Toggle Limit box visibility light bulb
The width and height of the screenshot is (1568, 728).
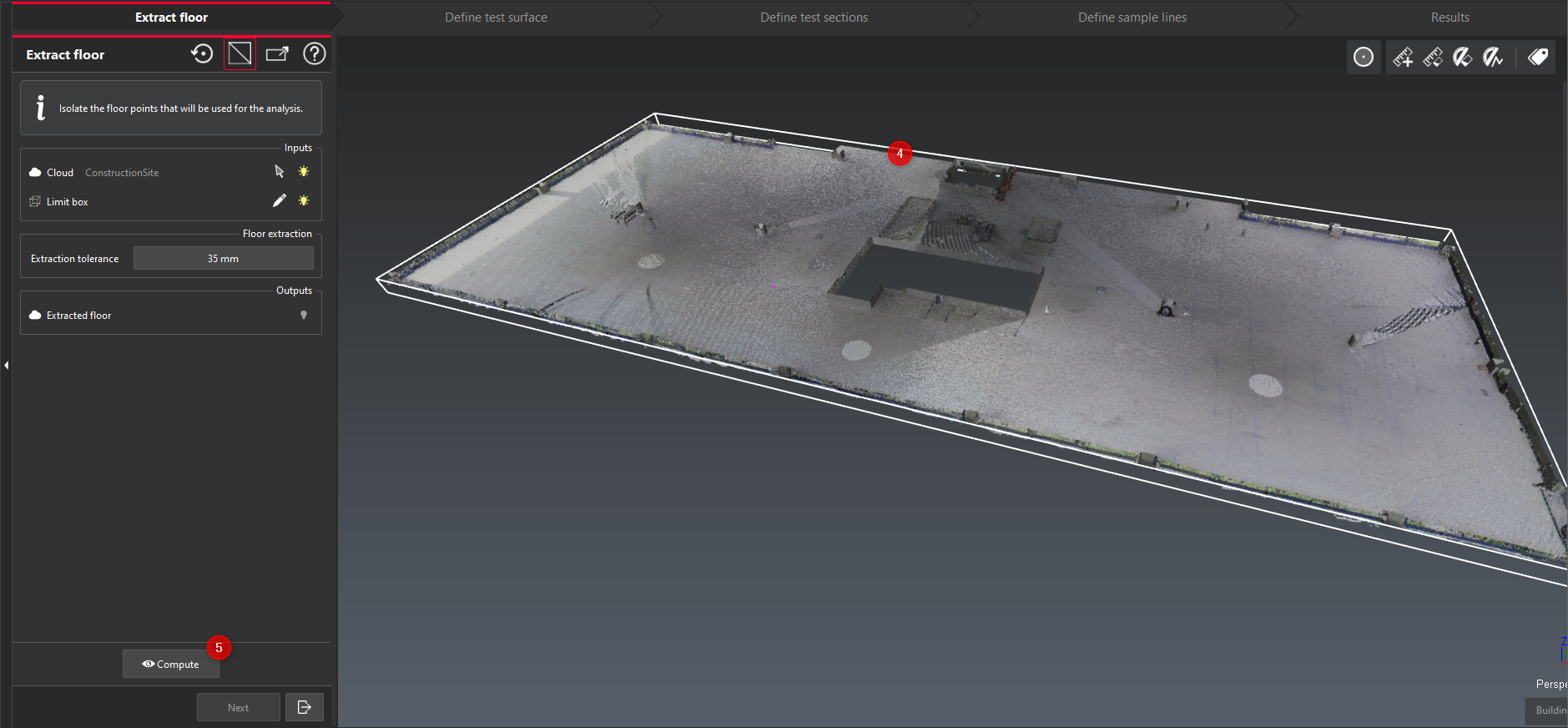point(304,201)
